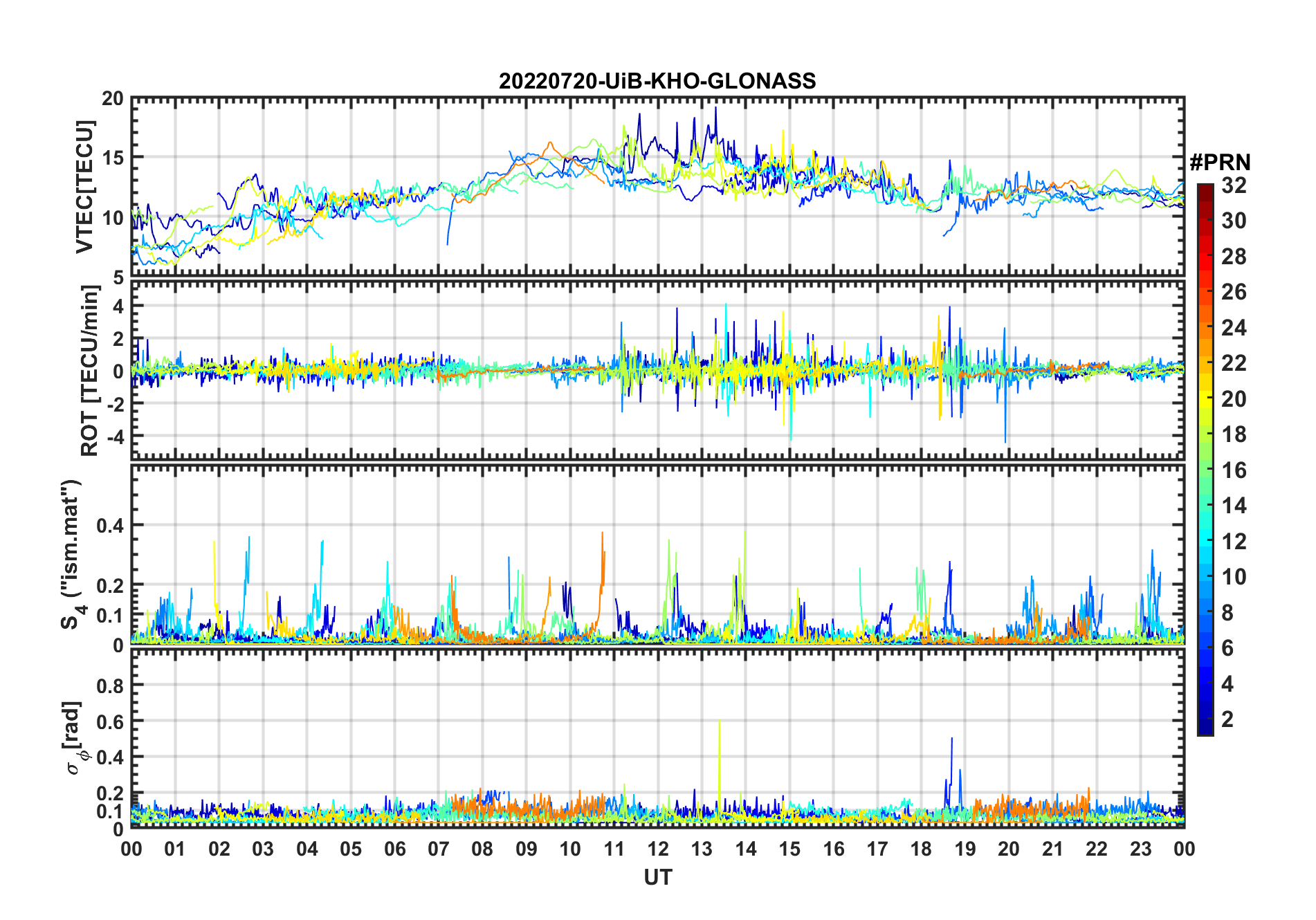Click the x-axis tick label 12

tap(658, 849)
